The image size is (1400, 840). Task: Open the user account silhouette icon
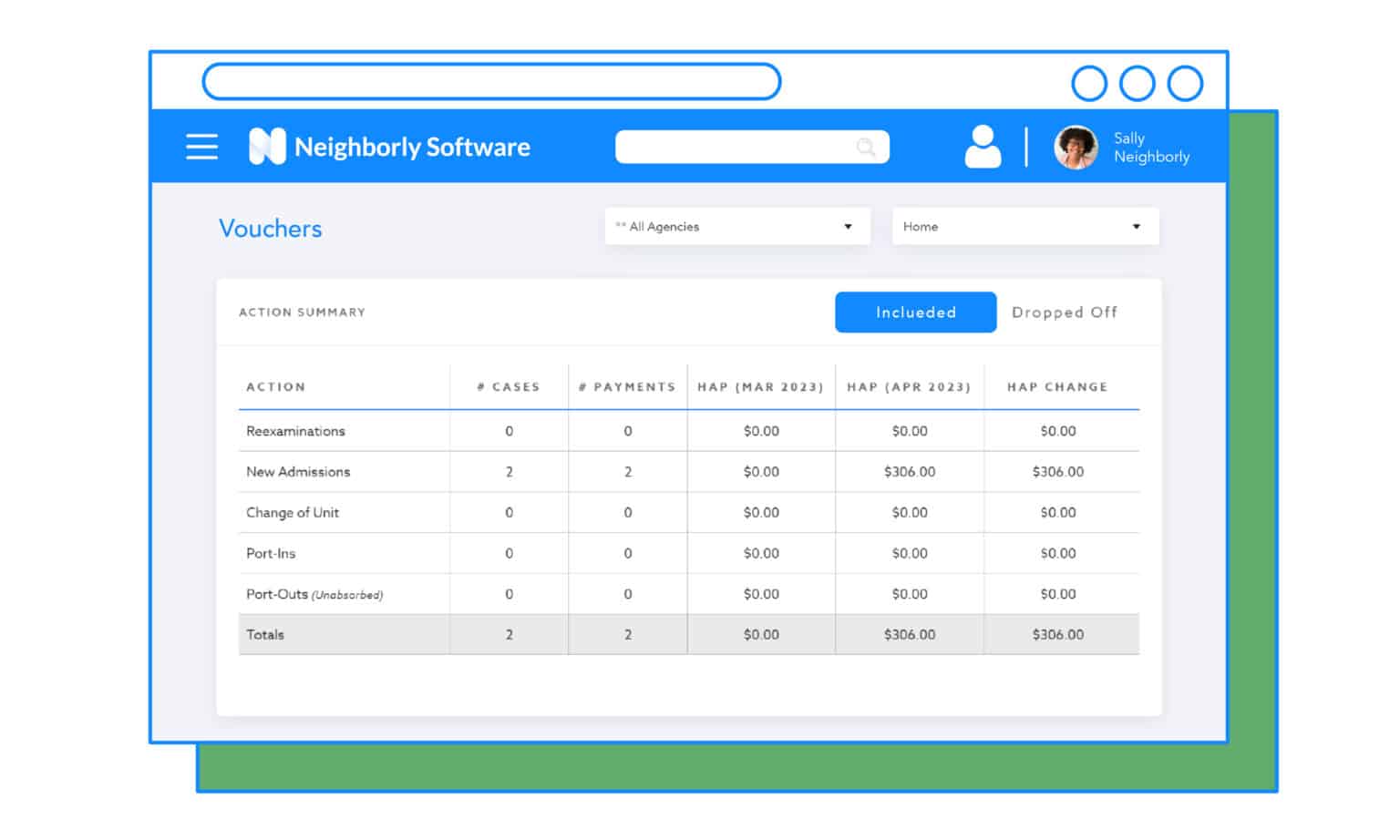coord(983,147)
